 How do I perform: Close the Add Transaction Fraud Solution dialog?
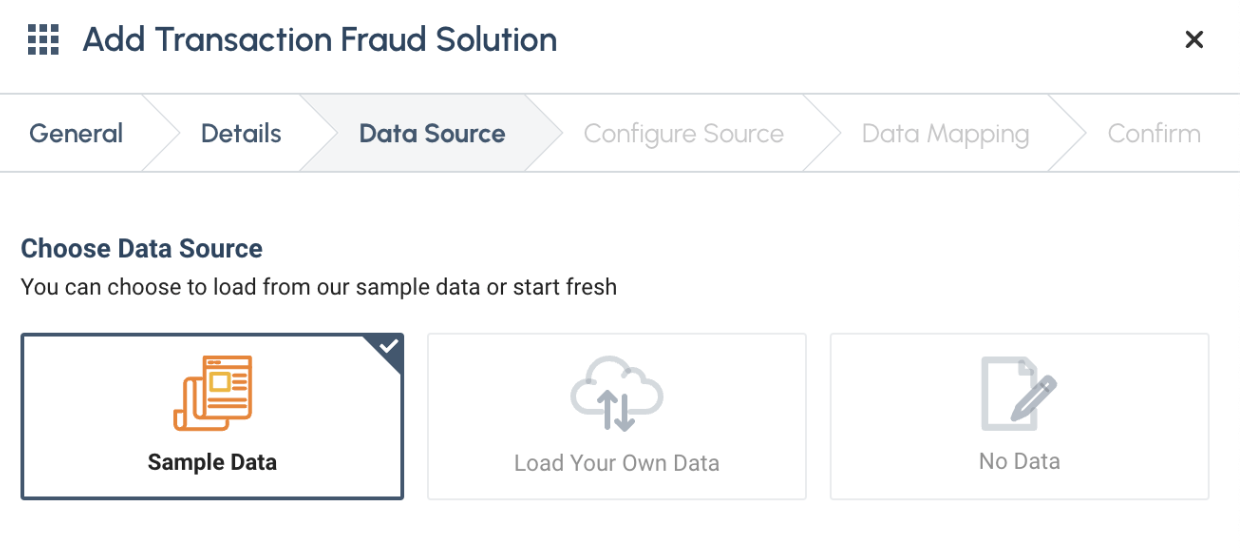coord(1193,40)
